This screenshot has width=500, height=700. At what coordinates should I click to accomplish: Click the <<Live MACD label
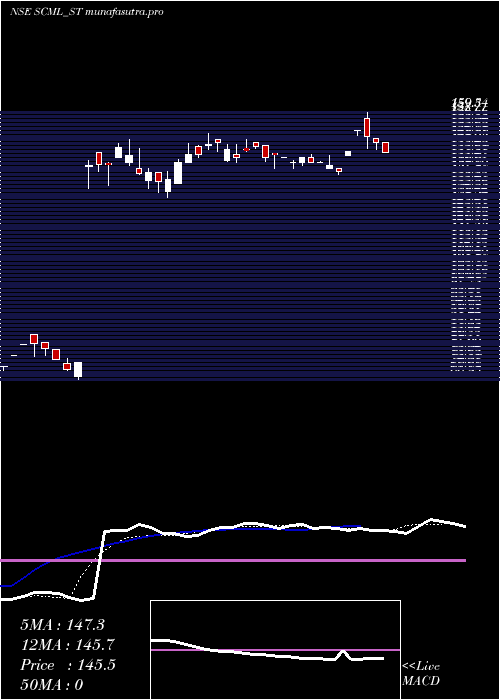[421, 674]
